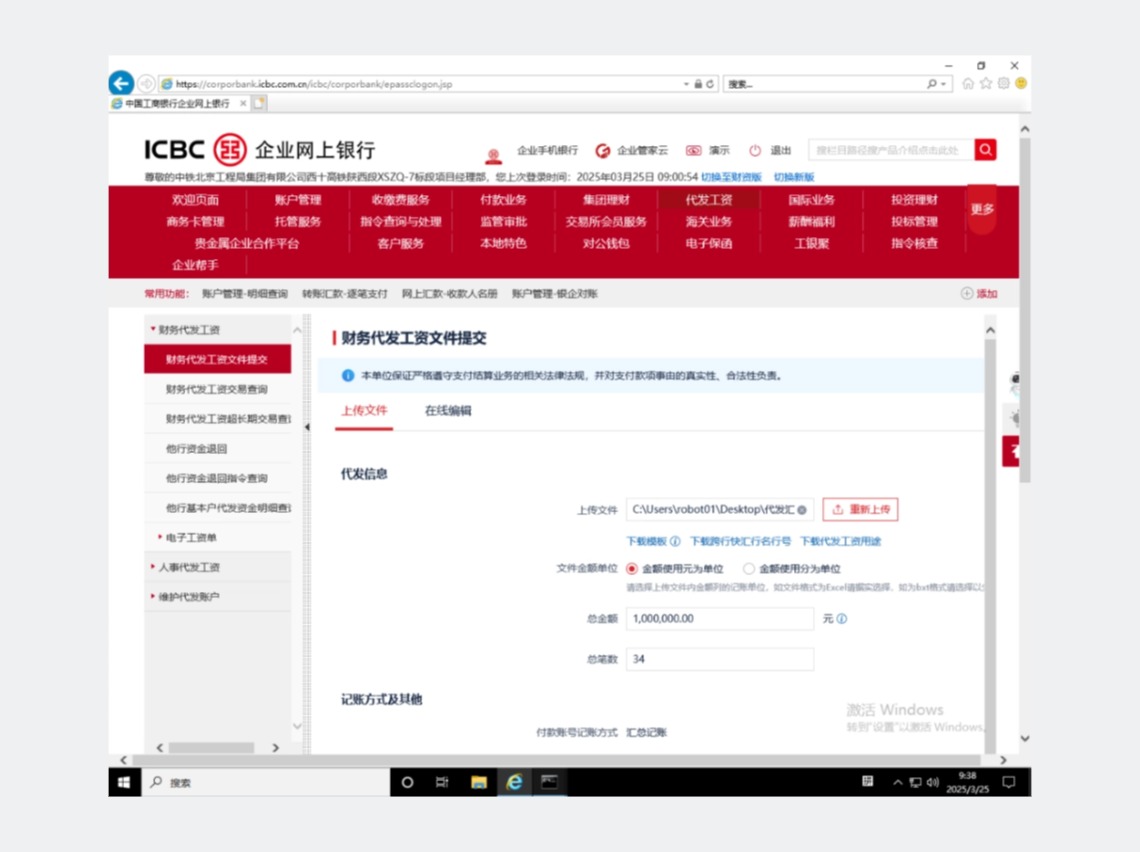Open the address bar dropdown arrow
1140x852 pixels.
pyautogui.click(x=686, y=84)
